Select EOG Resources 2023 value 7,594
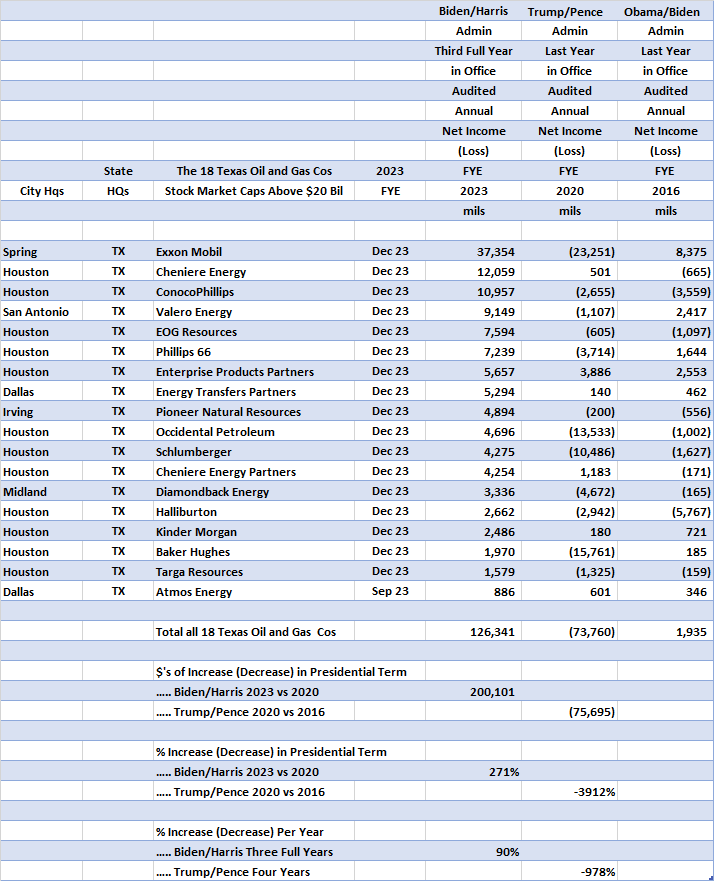Screen dimensions: 714x881 click(473, 331)
